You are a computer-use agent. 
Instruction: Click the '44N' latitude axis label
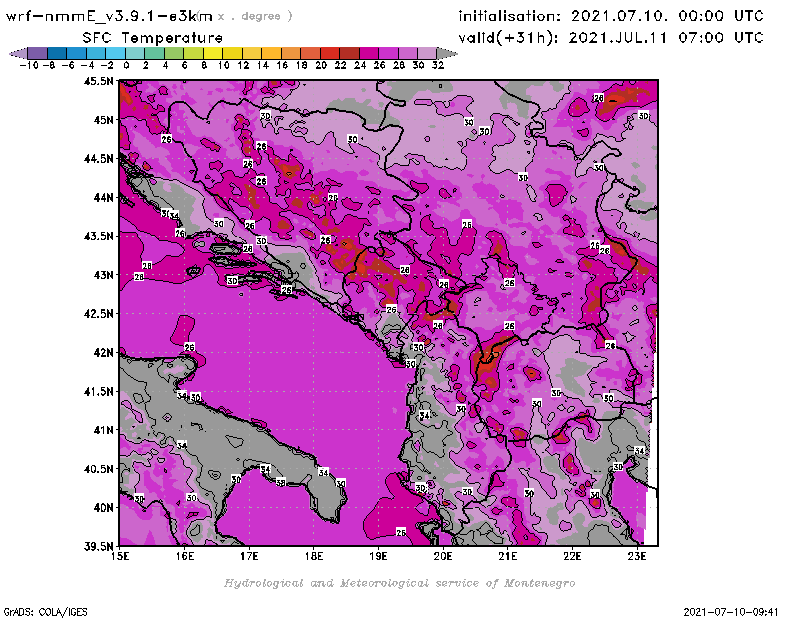(x=103, y=197)
